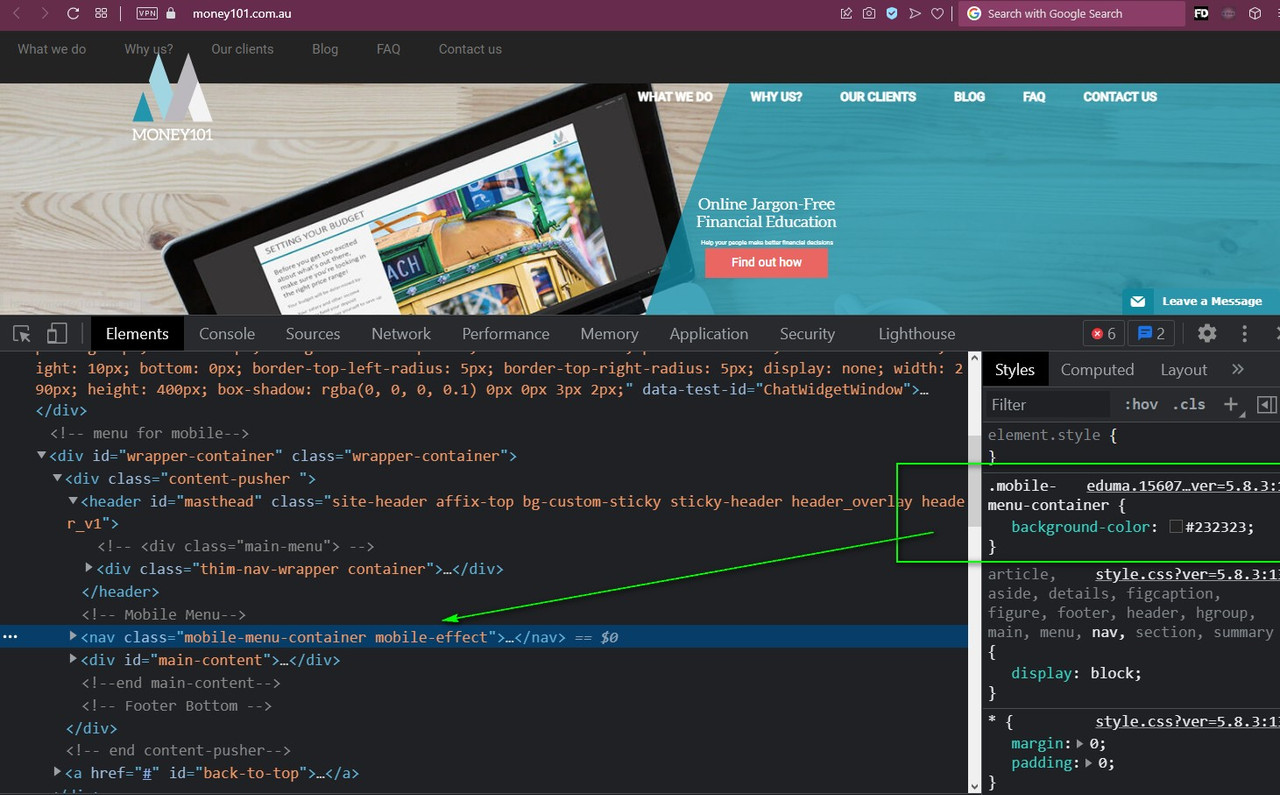This screenshot has height=795, width=1280.
Task: Open the round grey extension icon next to FD
Action: tap(1229, 14)
